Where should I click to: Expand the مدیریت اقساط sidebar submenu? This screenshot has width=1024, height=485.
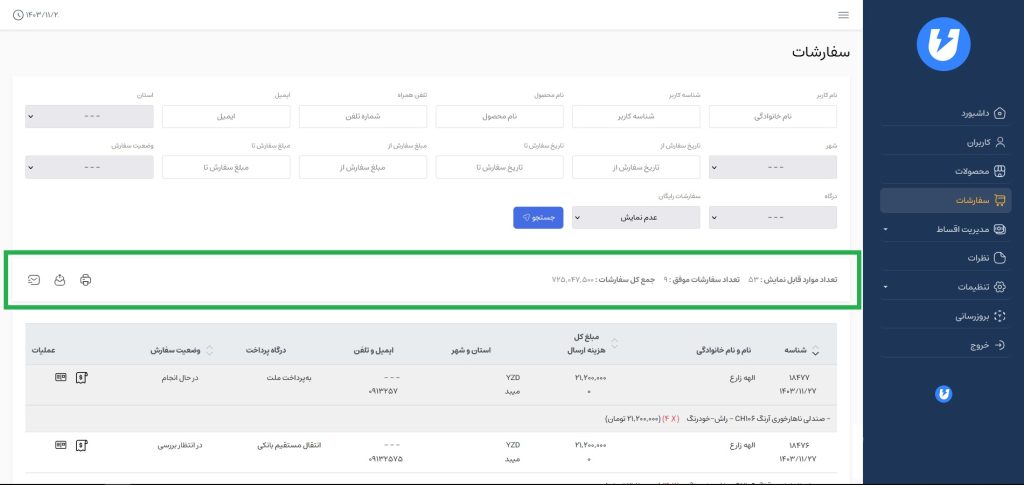pyautogui.click(x=946, y=229)
